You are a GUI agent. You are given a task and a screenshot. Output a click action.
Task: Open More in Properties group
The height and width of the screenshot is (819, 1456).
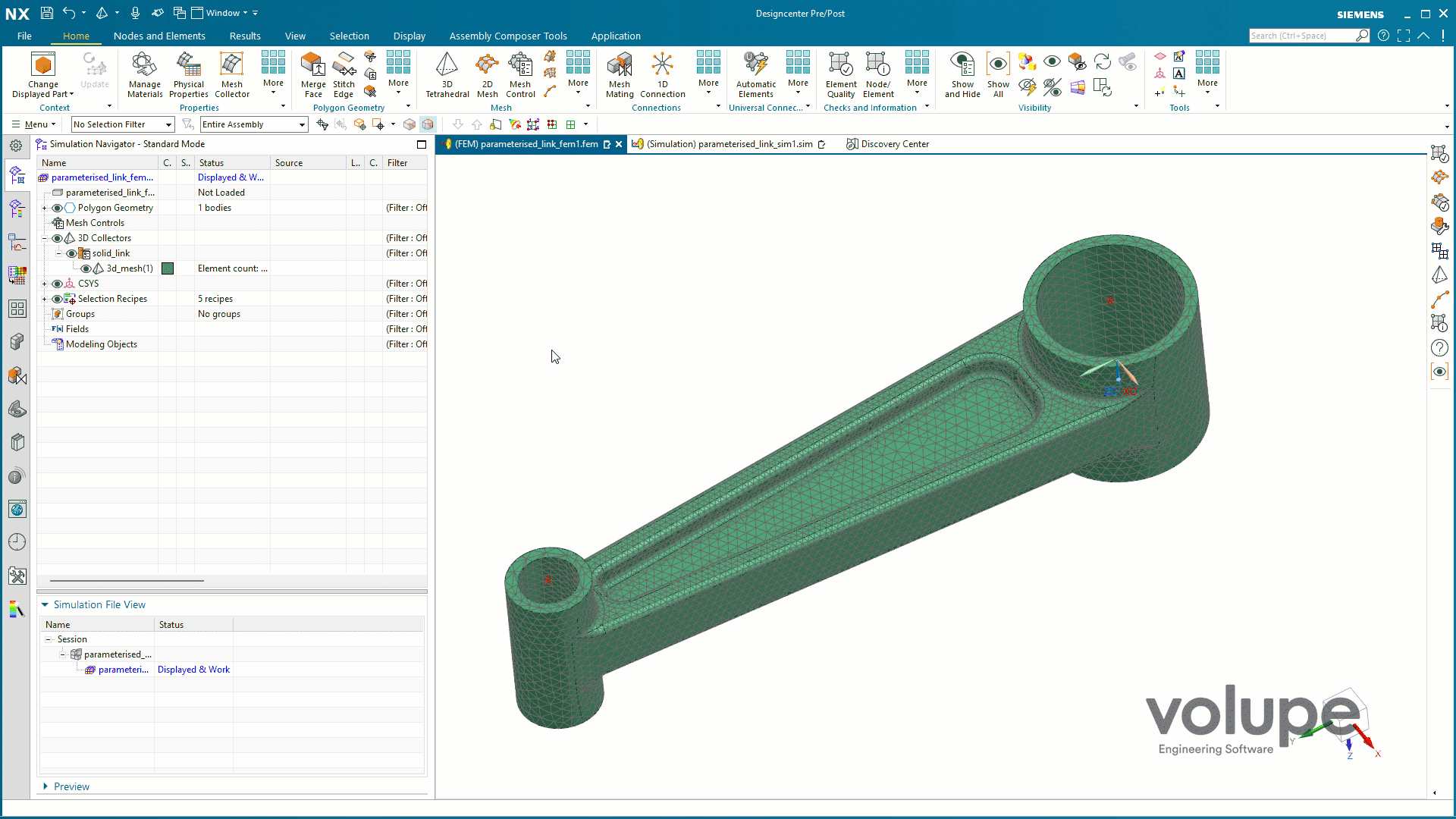273,74
